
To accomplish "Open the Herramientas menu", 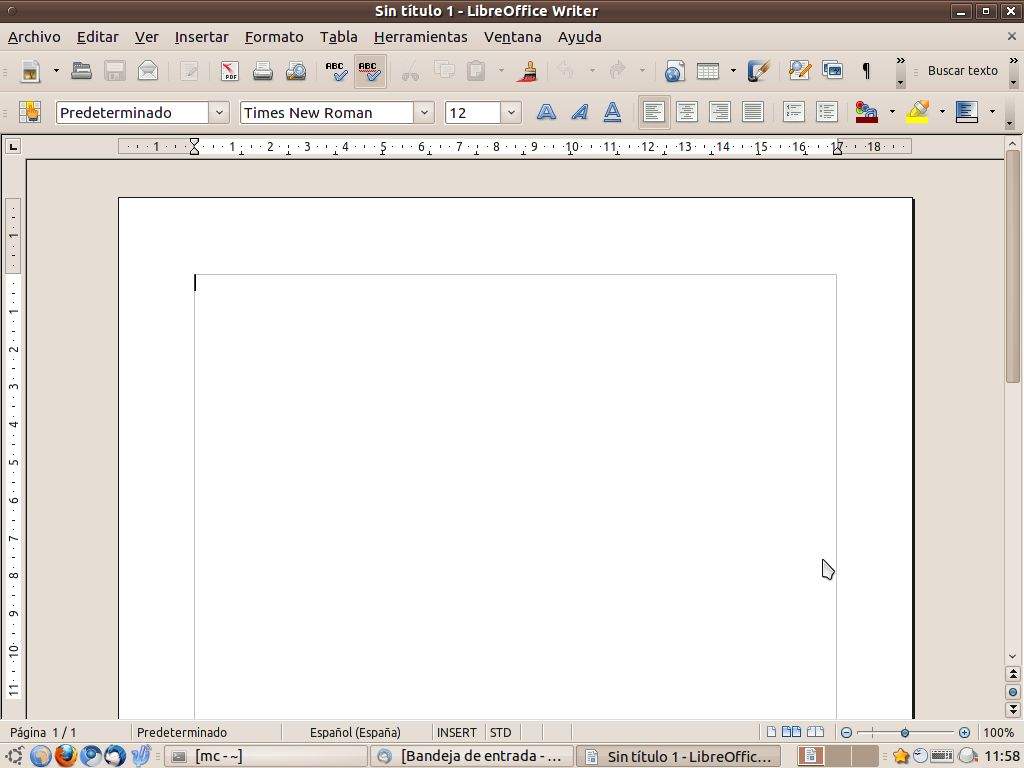I will pos(420,37).
